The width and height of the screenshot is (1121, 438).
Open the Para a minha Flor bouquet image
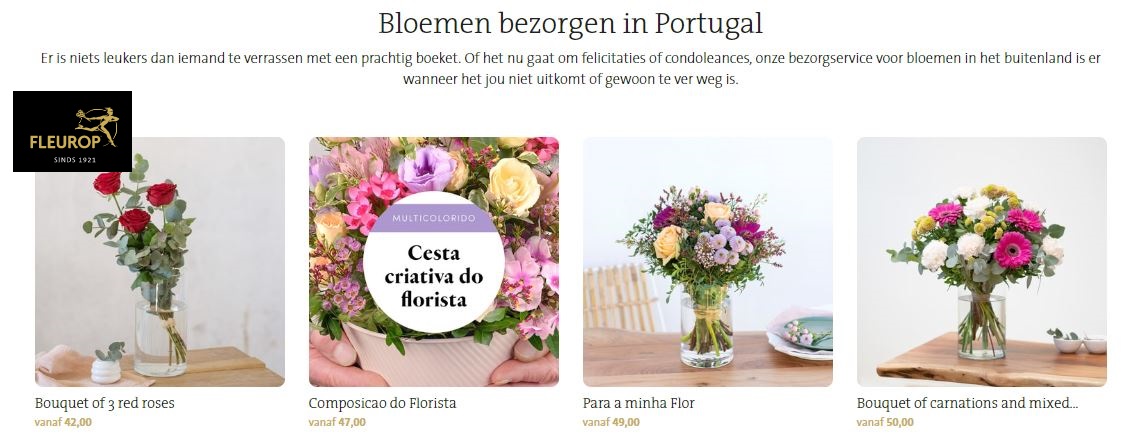[x=708, y=262]
